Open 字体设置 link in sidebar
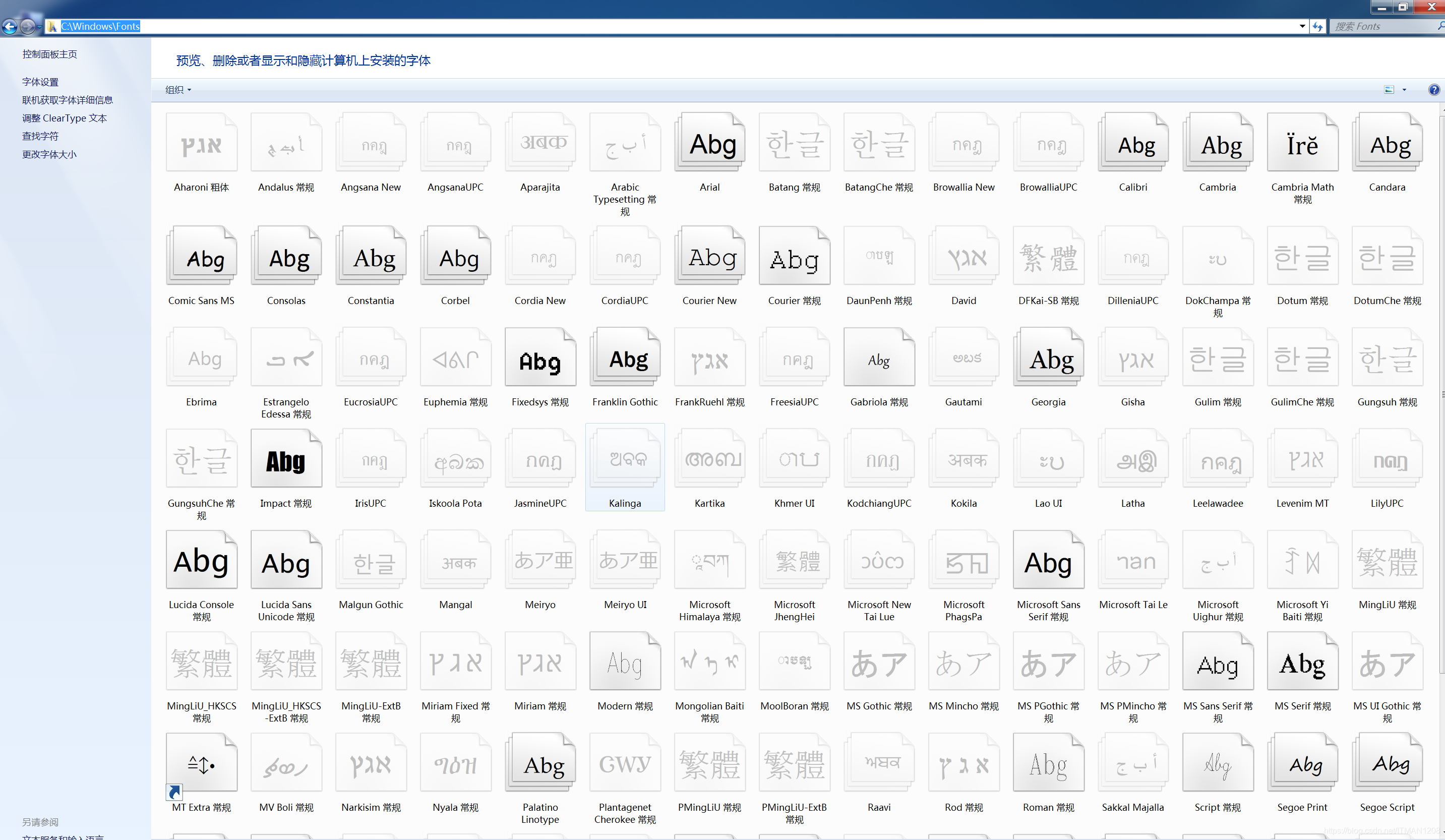This screenshot has height=840, width=1445. 40,82
